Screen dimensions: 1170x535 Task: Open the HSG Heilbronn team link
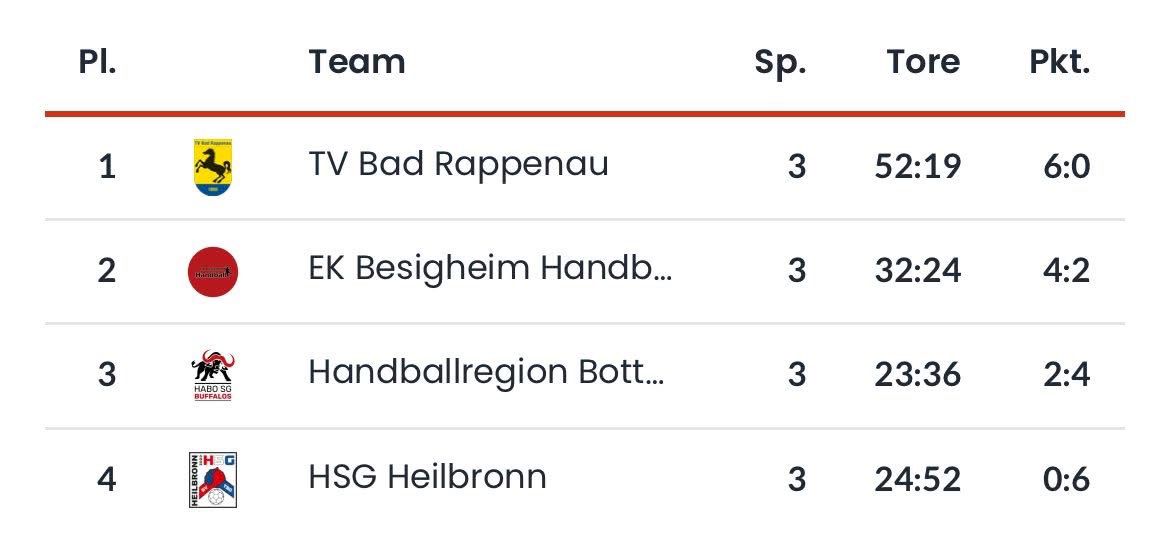pyautogui.click(x=427, y=476)
